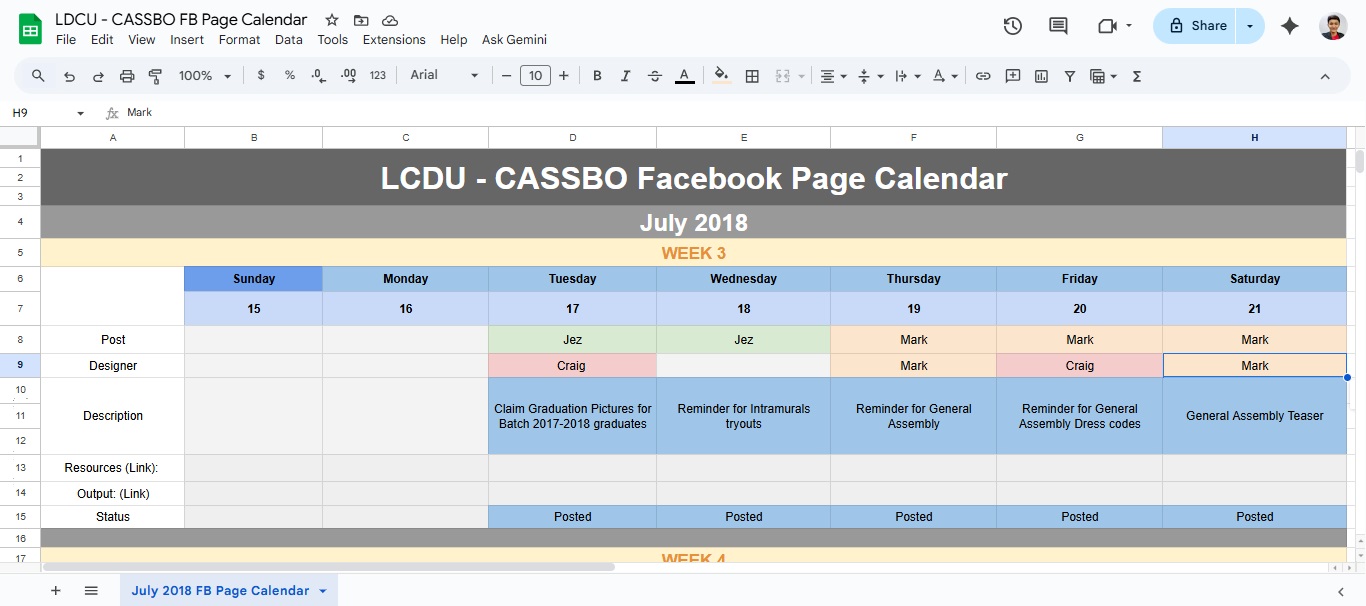
Task: Open the Format menu
Action: pyautogui.click(x=239, y=40)
